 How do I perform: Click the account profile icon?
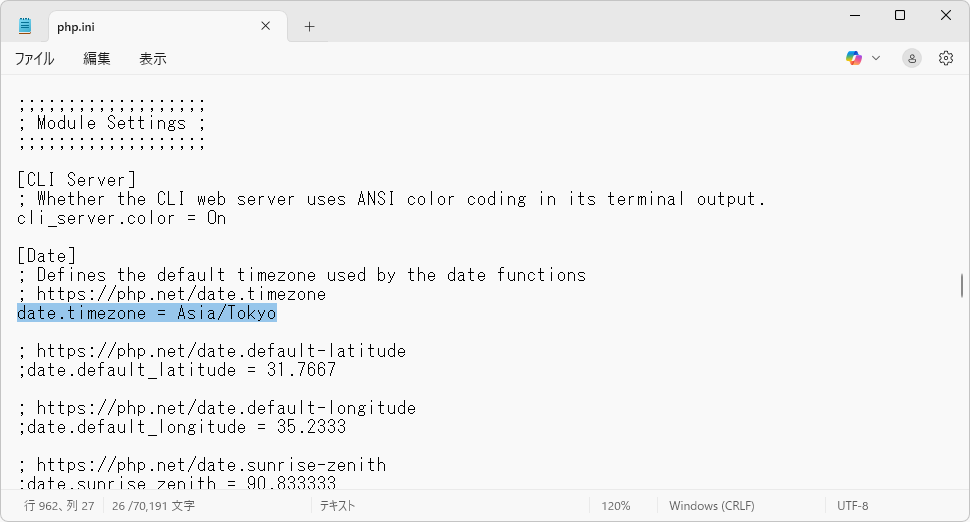click(911, 58)
